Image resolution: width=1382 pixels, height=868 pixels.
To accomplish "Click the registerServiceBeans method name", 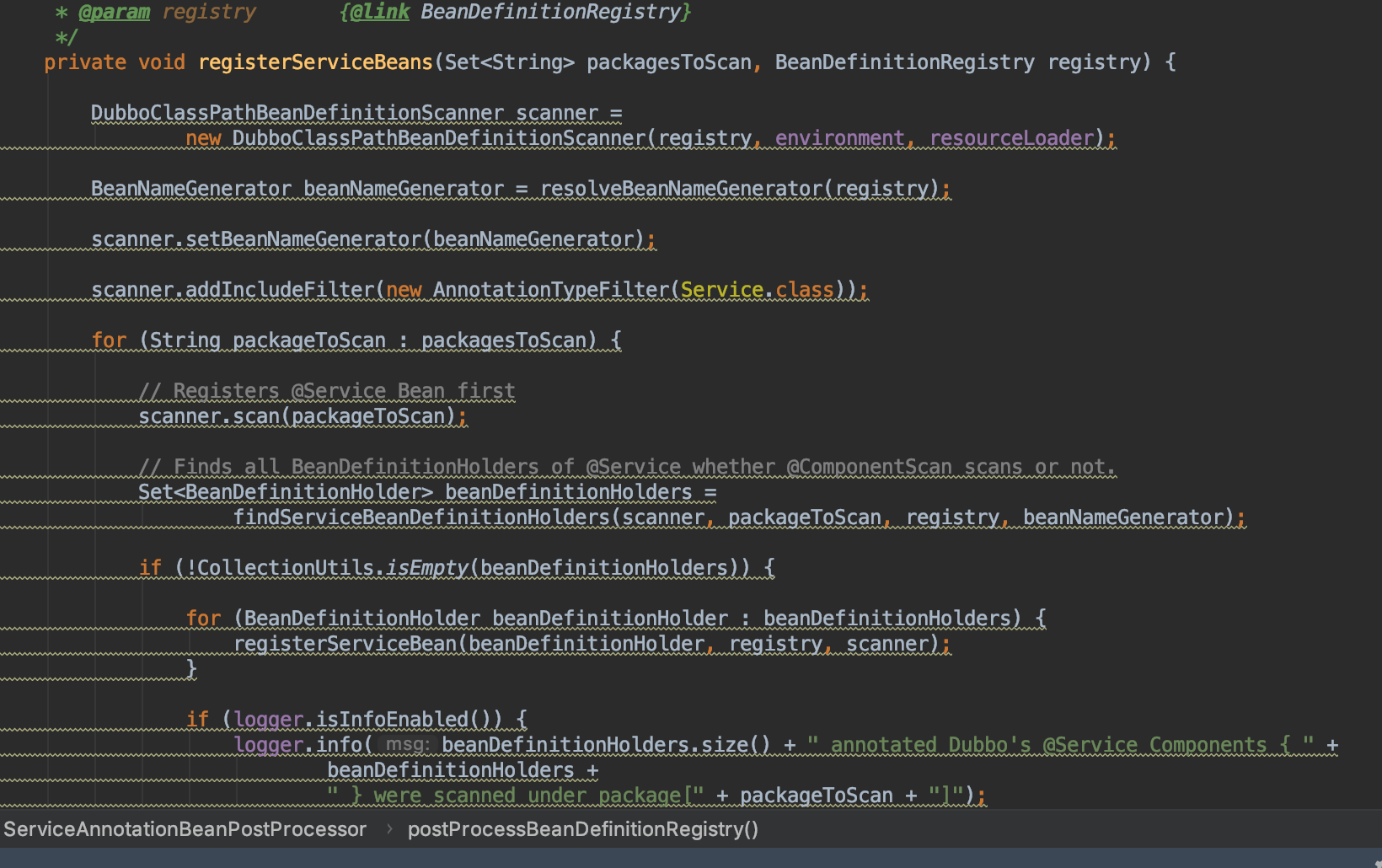I will 315,62.
